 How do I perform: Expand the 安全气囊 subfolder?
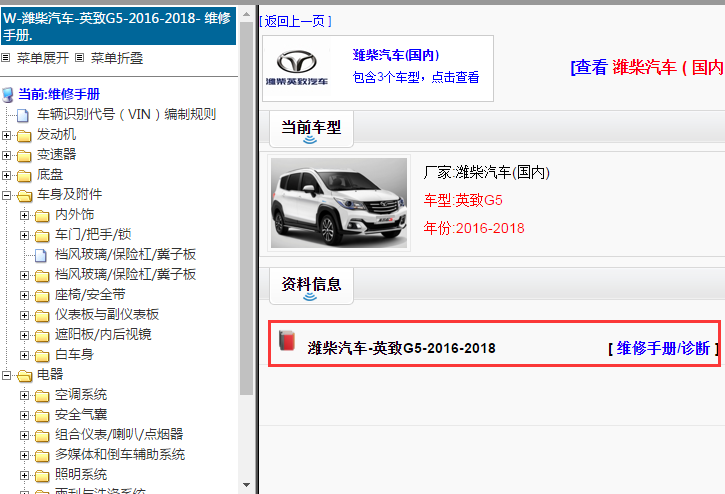point(25,415)
